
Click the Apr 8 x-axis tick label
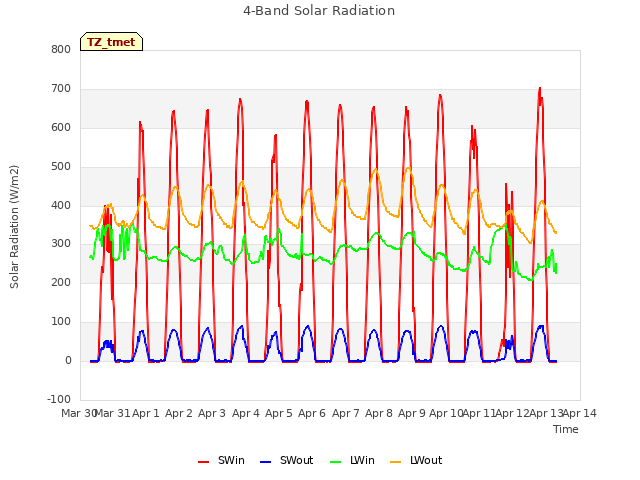click(379, 413)
